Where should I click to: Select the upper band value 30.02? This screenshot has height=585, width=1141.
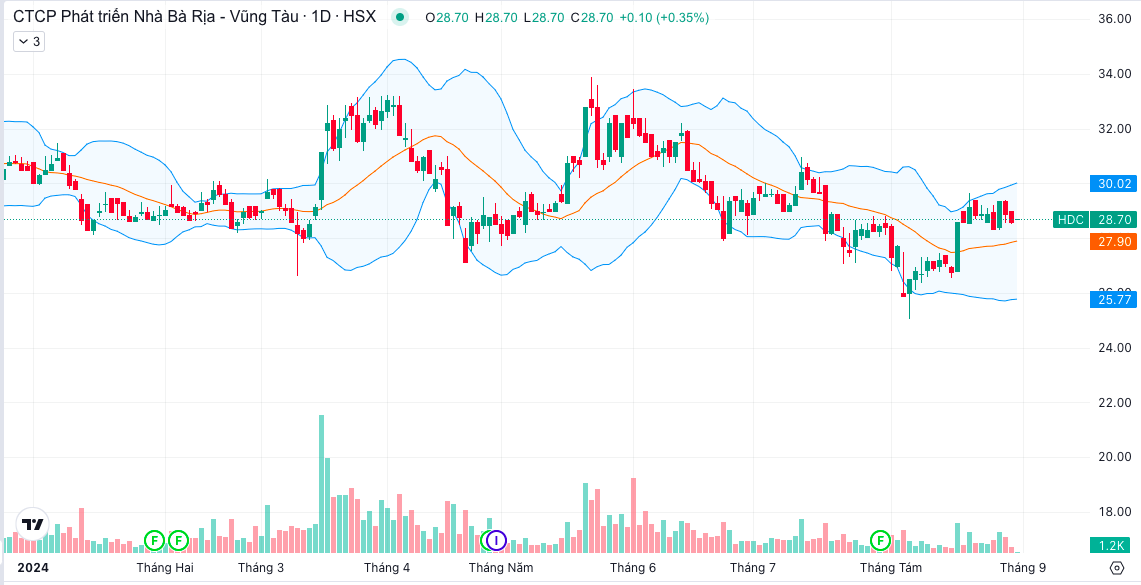point(1113,183)
